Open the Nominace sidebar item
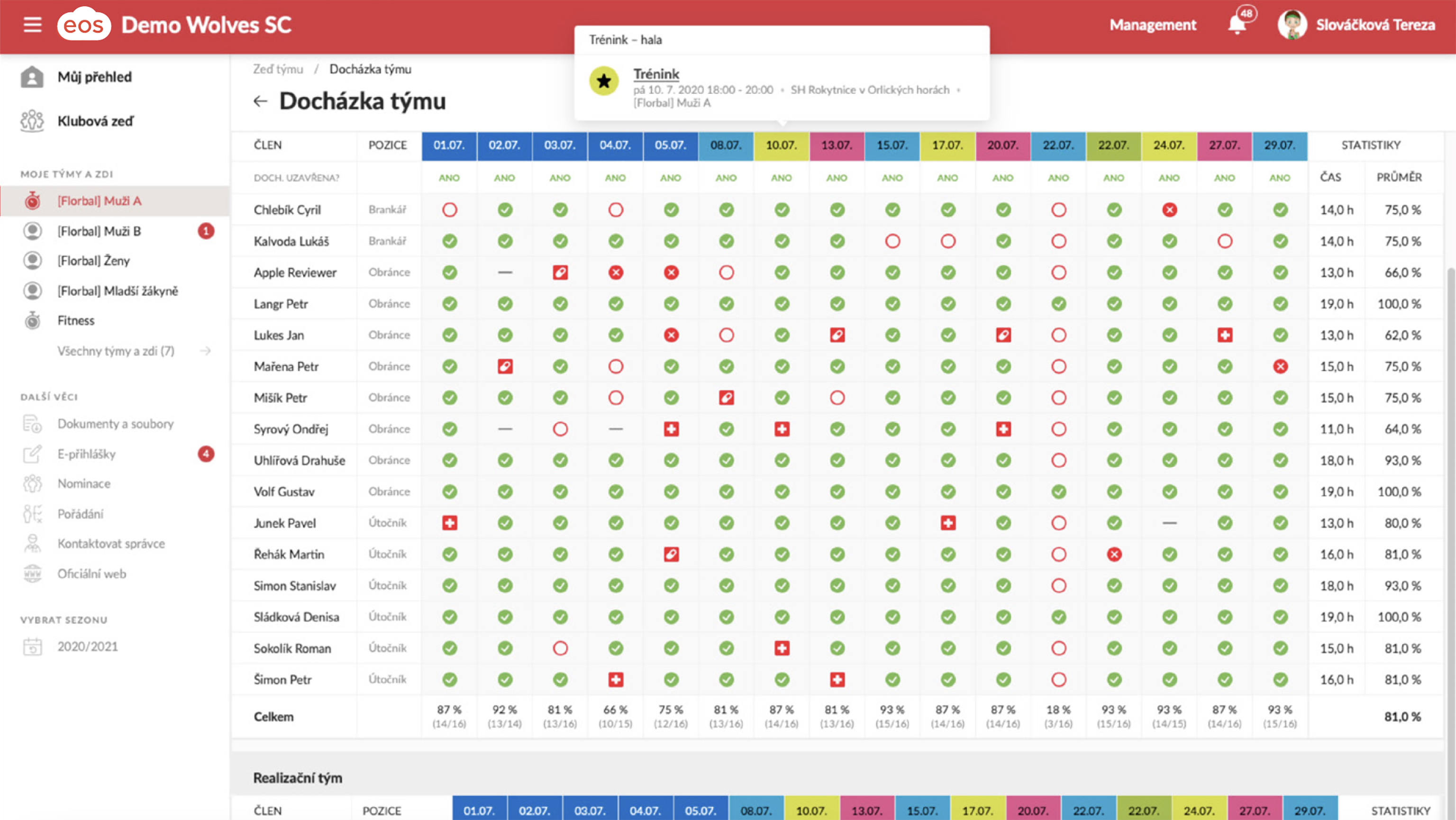 pyautogui.click(x=83, y=484)
